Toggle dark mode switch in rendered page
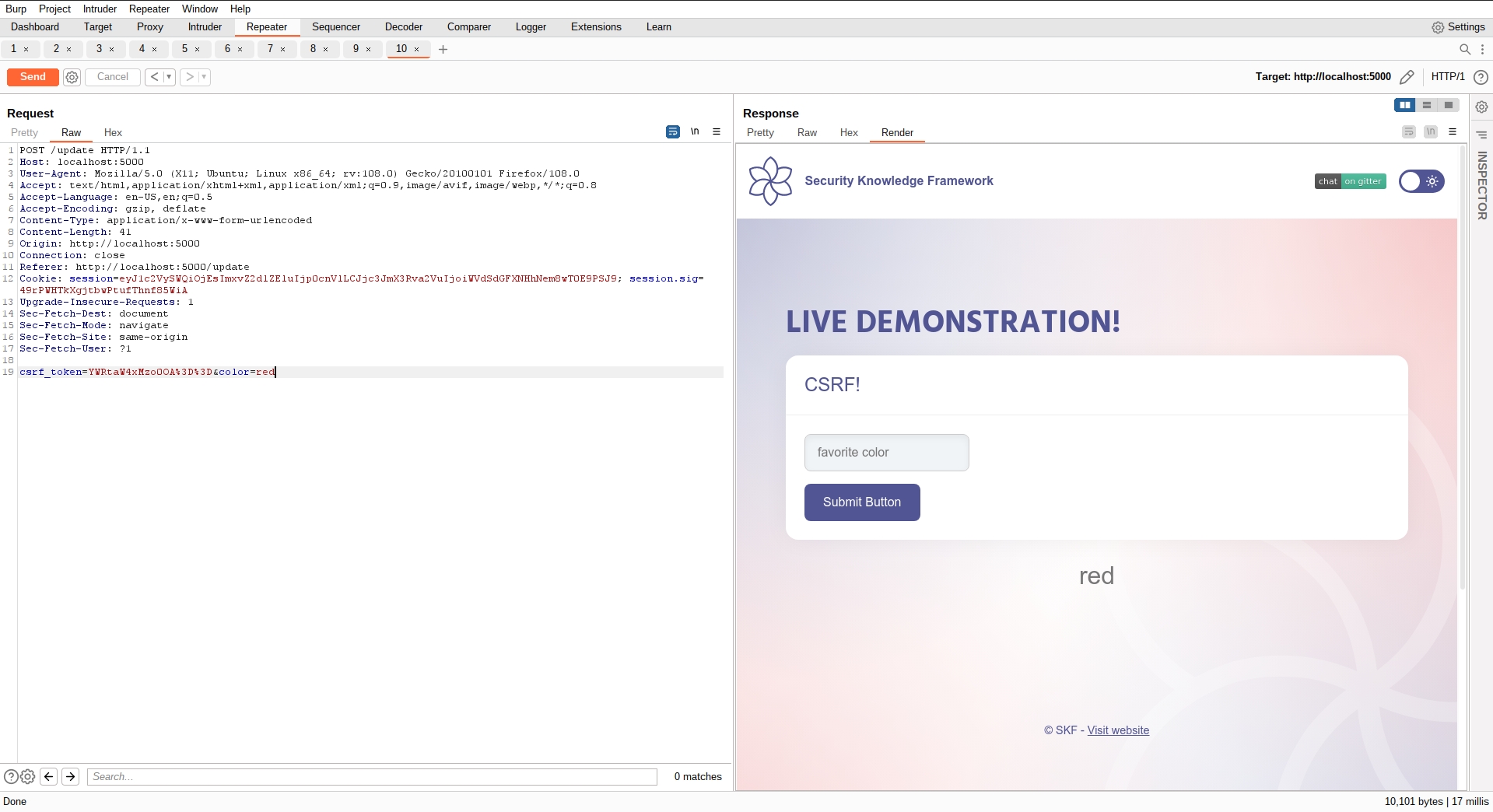This screenshot has width=1493, height=812. tap(1421, 181)
